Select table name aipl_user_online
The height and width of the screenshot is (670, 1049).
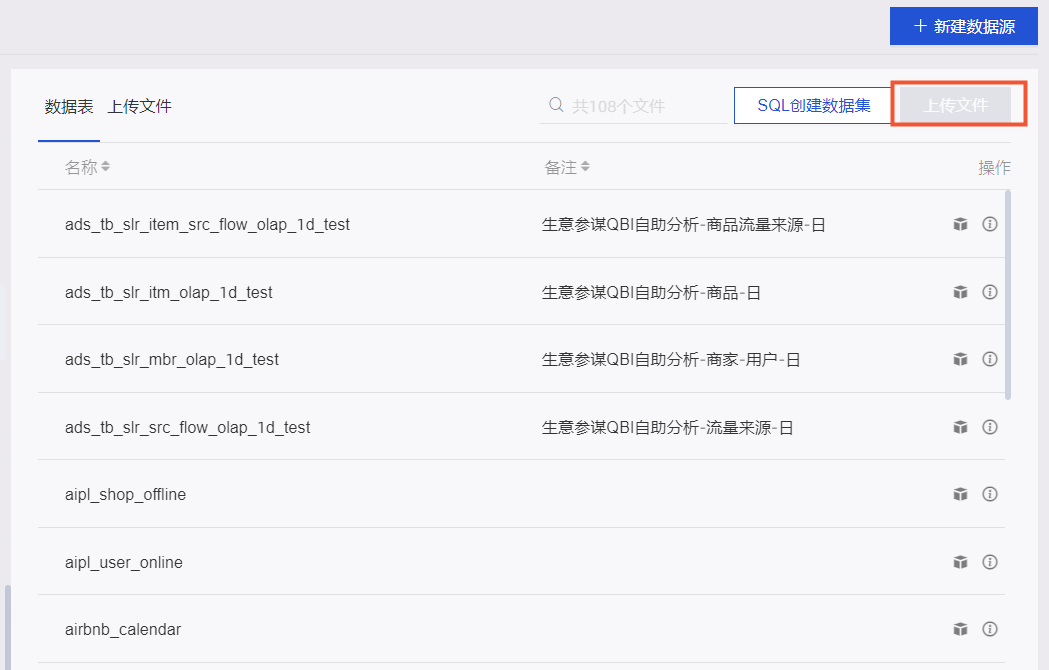click(x=124, y=562)
